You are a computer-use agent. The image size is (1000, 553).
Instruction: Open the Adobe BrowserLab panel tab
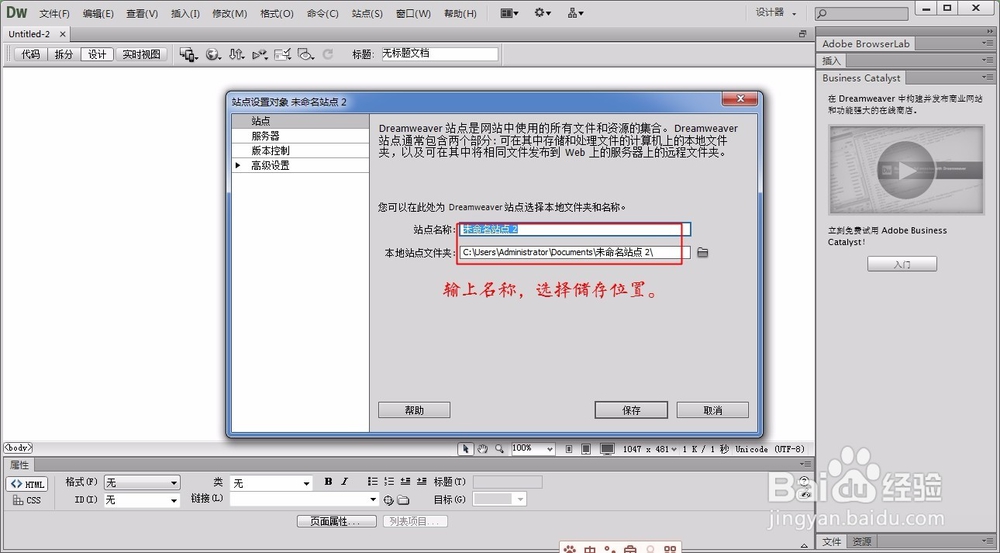pyautogui.click(x=865, y=44)
